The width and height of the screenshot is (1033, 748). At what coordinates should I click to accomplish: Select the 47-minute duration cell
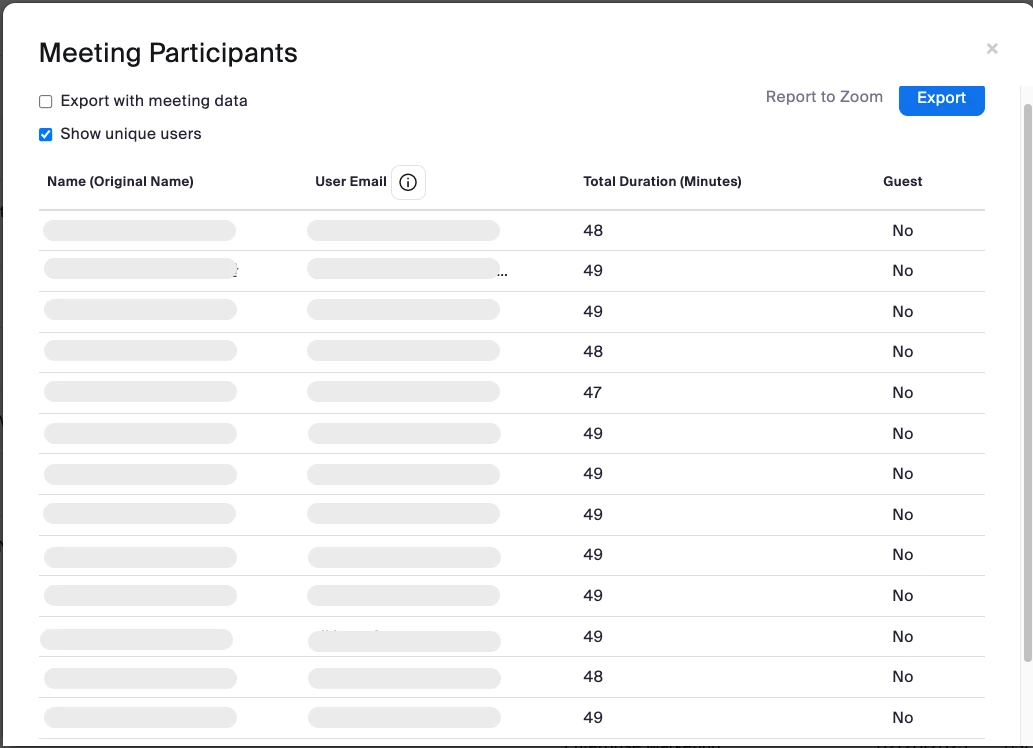[593, 393]
